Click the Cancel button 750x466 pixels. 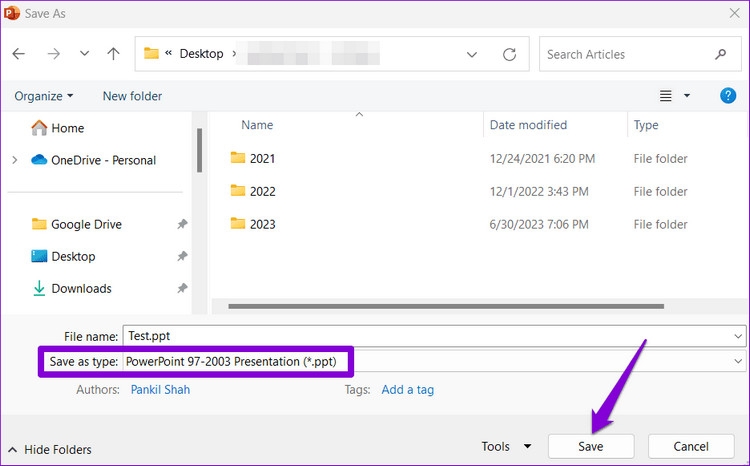pos(691,446)
